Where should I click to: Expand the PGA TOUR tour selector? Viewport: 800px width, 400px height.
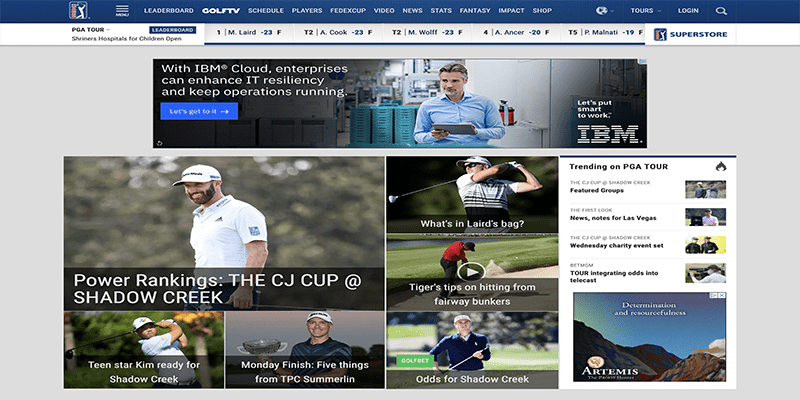[x=91, y=30]
